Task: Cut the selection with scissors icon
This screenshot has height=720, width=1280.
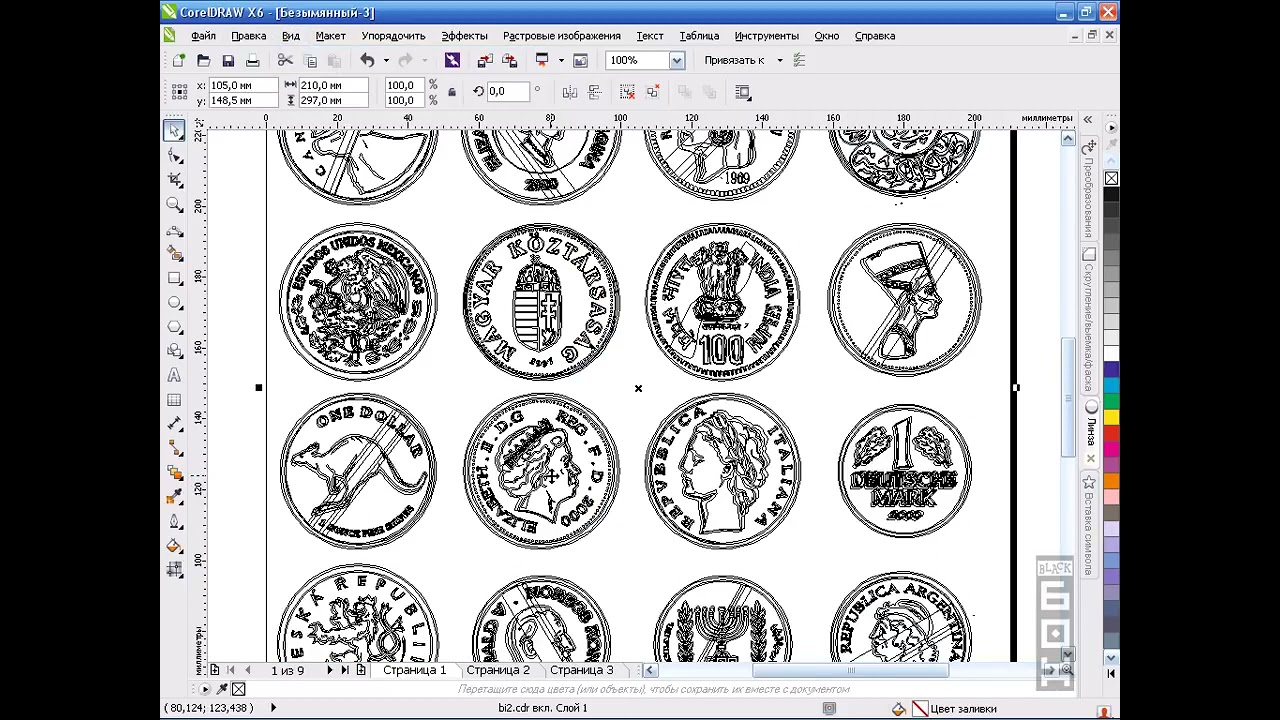Action: point(285,61)
